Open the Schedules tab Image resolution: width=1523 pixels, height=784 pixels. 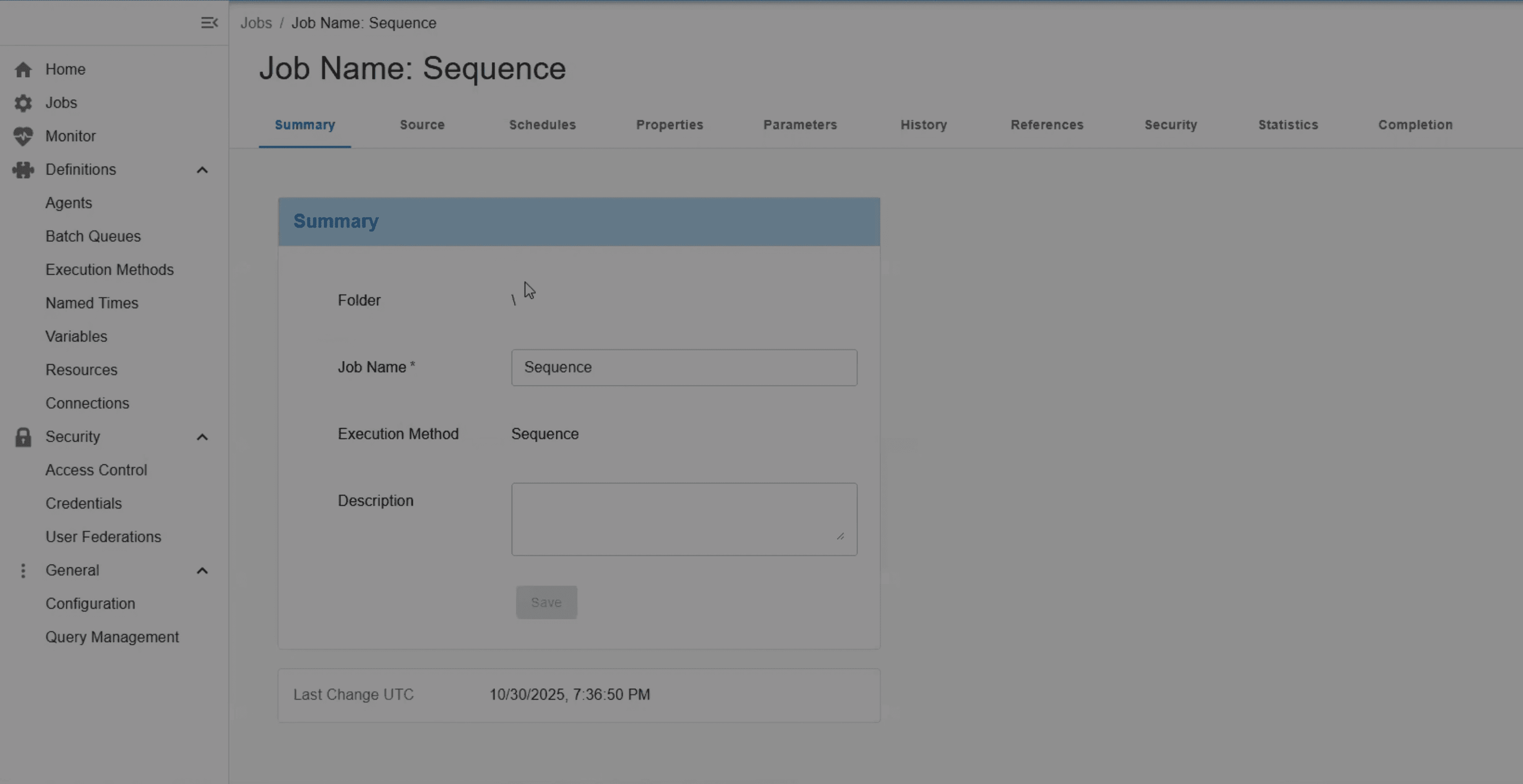coord(542,125)
